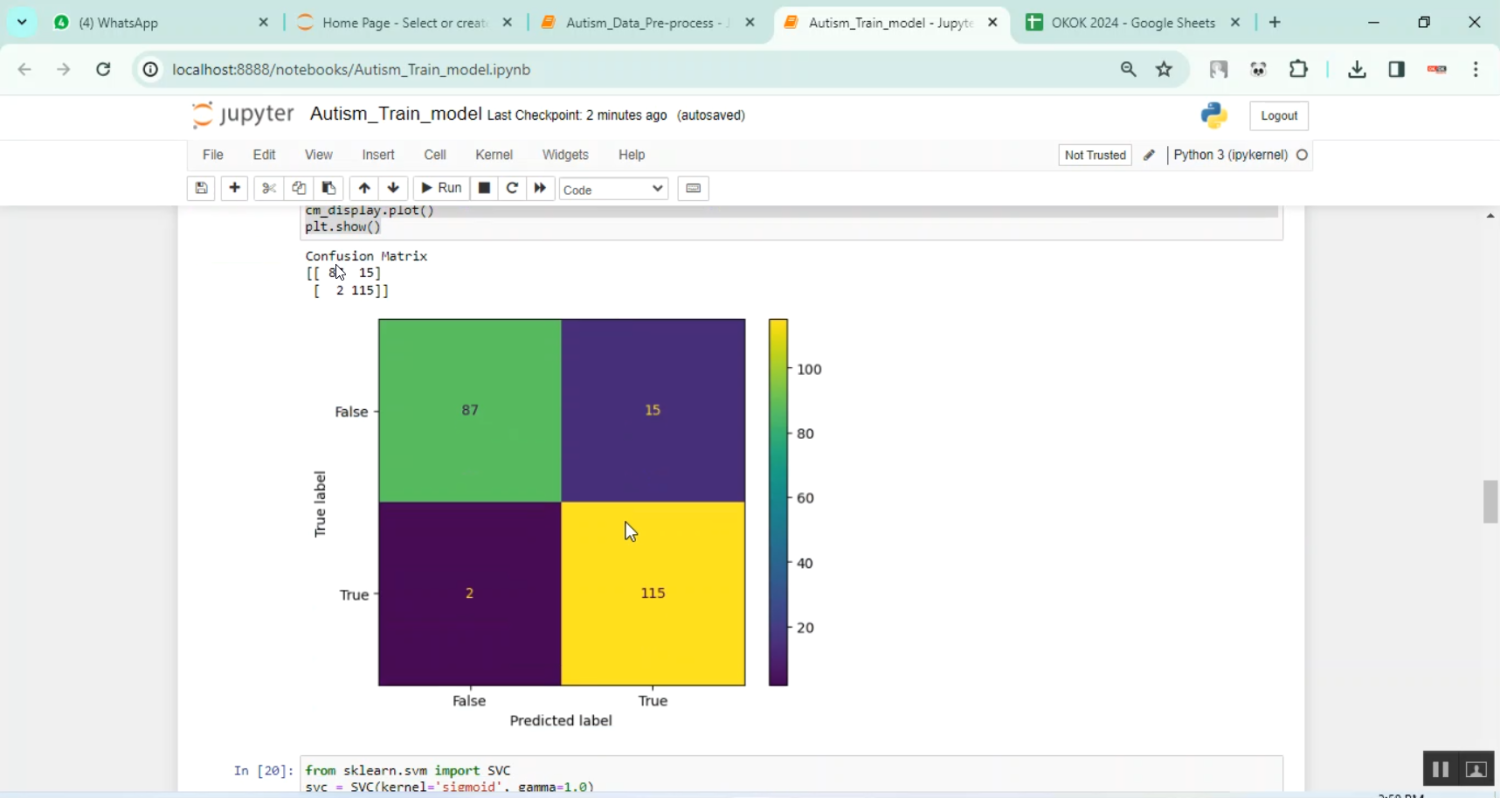Viewport: 1500px width, 798px height.
Task: Move the selected cell up
Action: tap(364, 188)
